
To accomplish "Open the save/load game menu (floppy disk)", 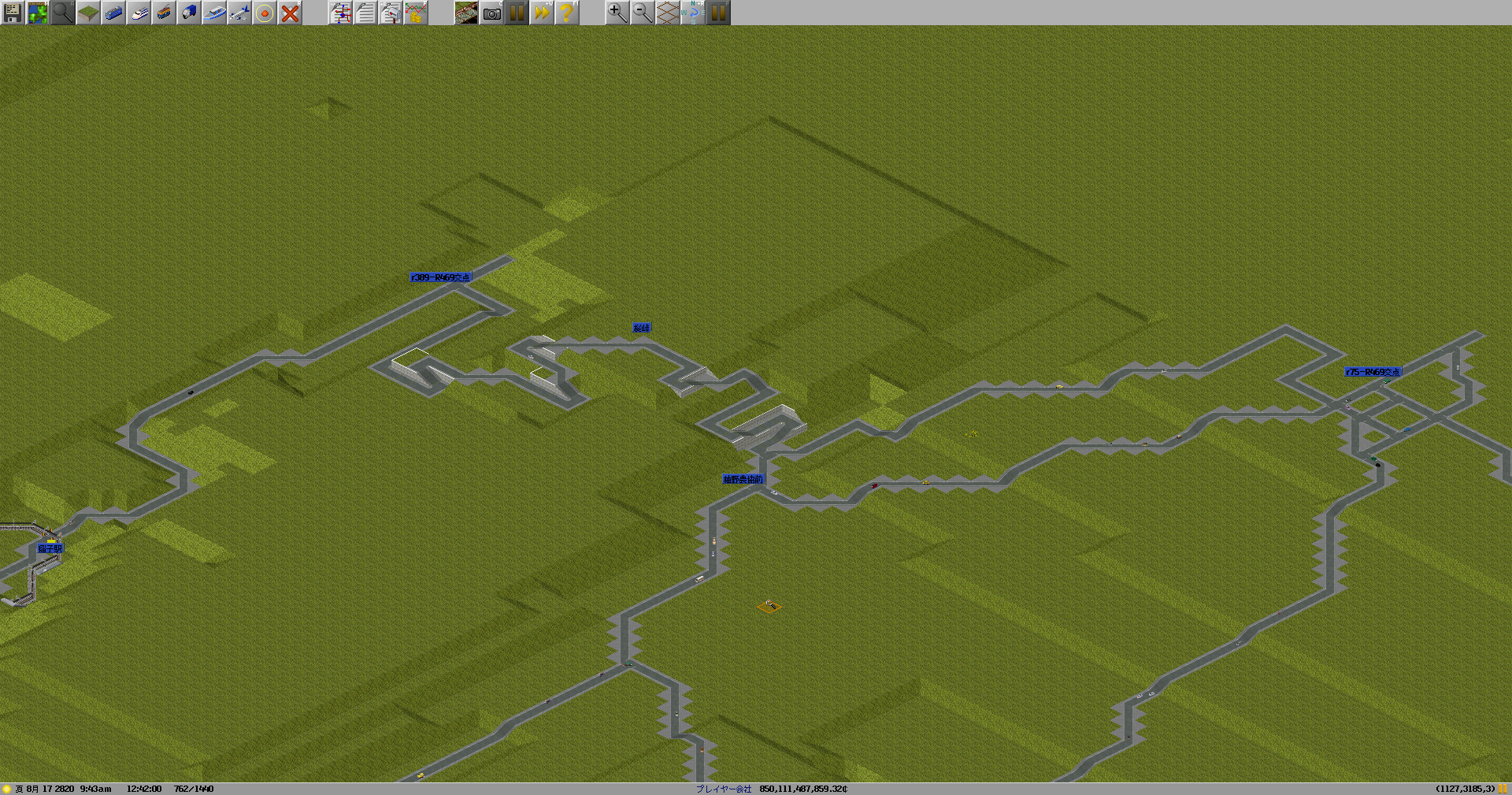I will (13, 13).
